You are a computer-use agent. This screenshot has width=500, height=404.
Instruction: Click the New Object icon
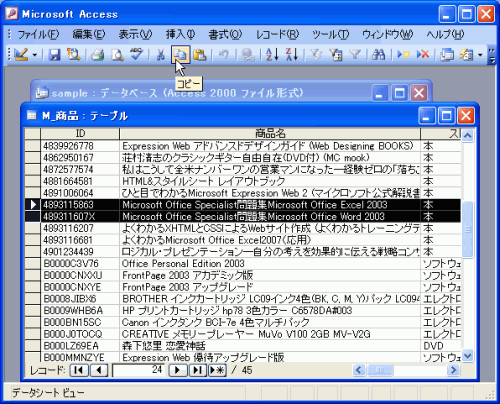click(x=467, y=54)
